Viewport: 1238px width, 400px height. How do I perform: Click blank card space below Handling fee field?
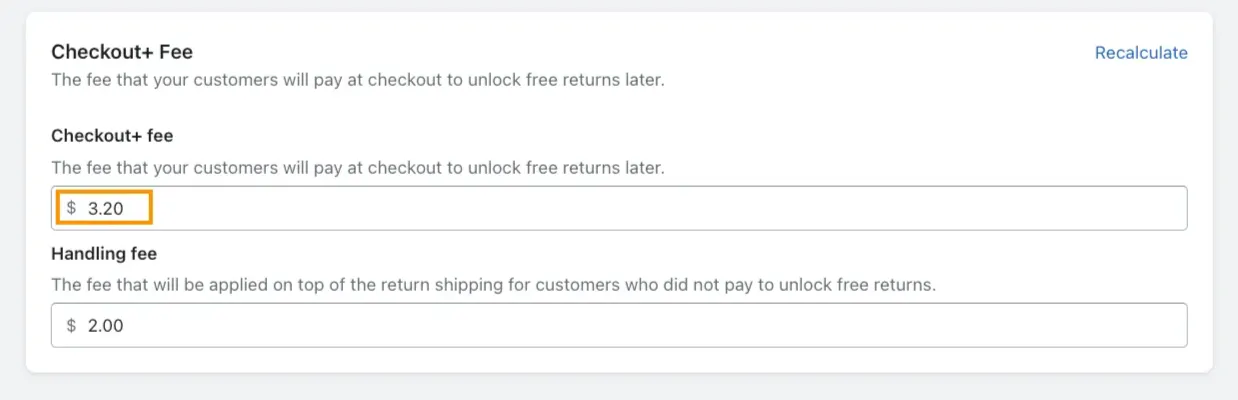point(620,360)
